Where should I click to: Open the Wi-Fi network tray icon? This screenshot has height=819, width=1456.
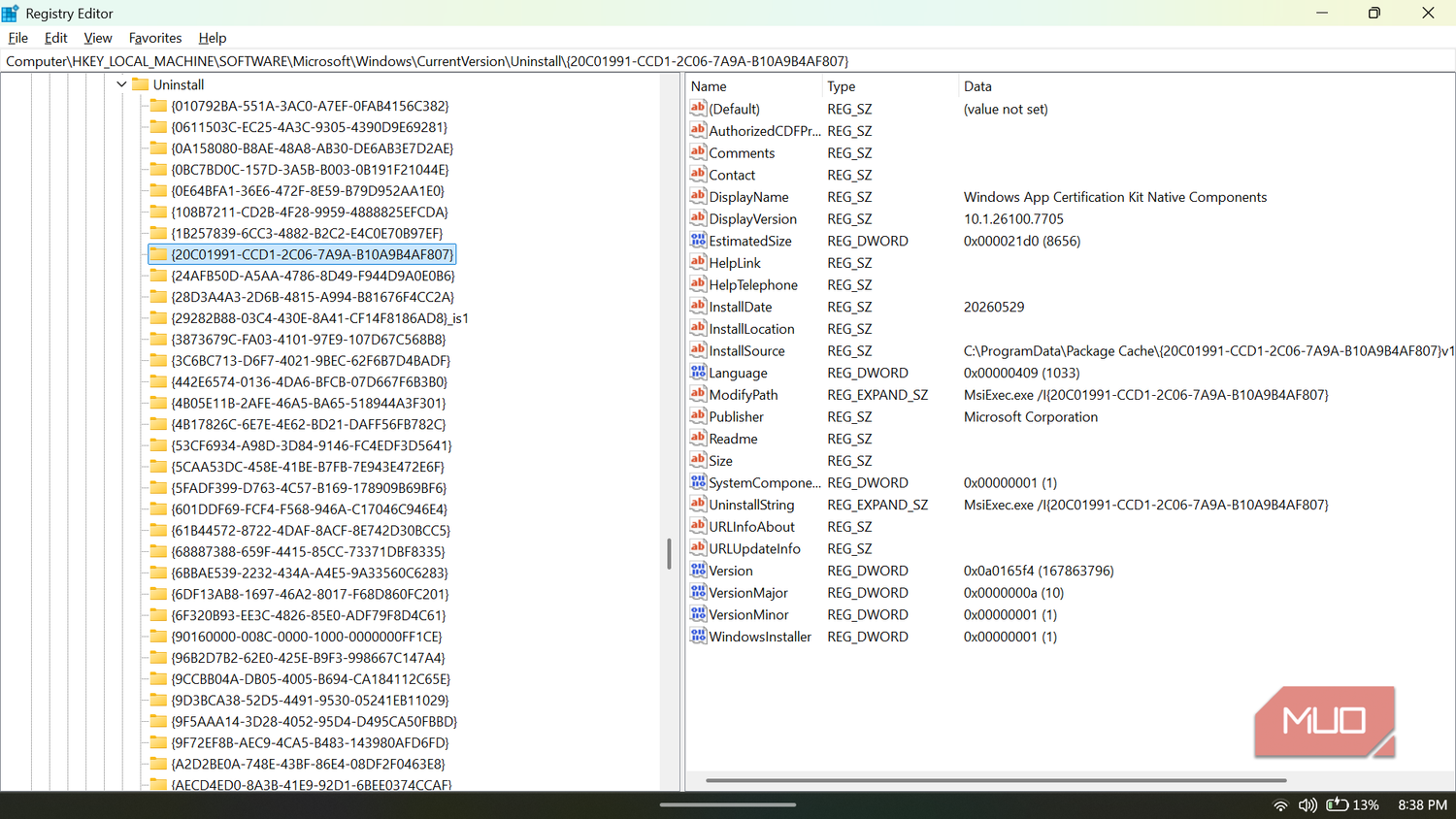point(1280,805)
